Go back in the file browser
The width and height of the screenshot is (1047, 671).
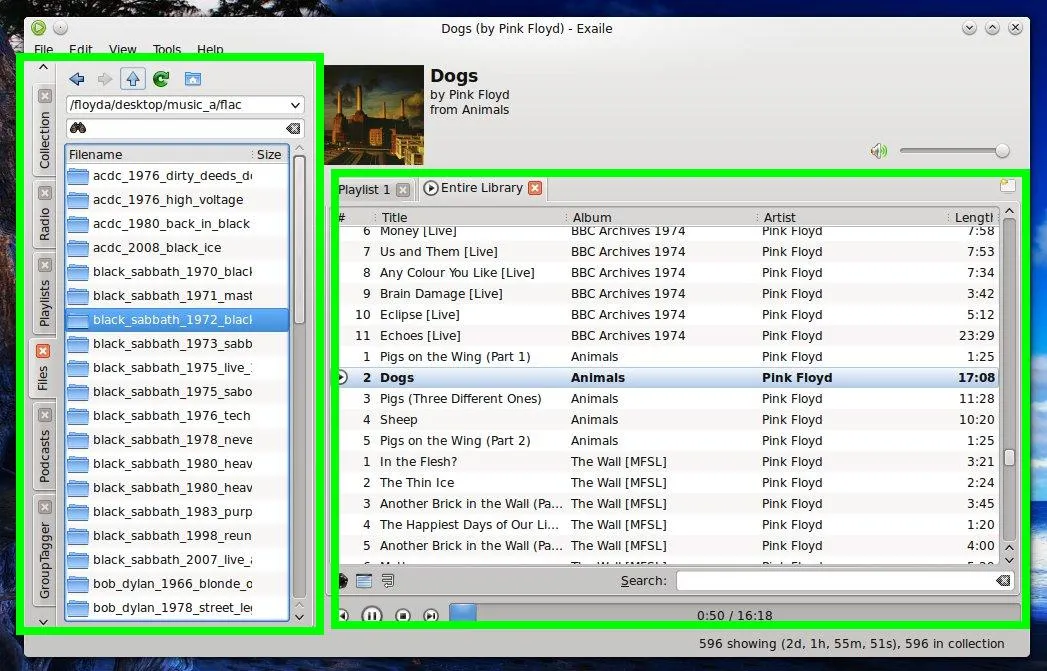pyautogui.click(x=77, y=79)
